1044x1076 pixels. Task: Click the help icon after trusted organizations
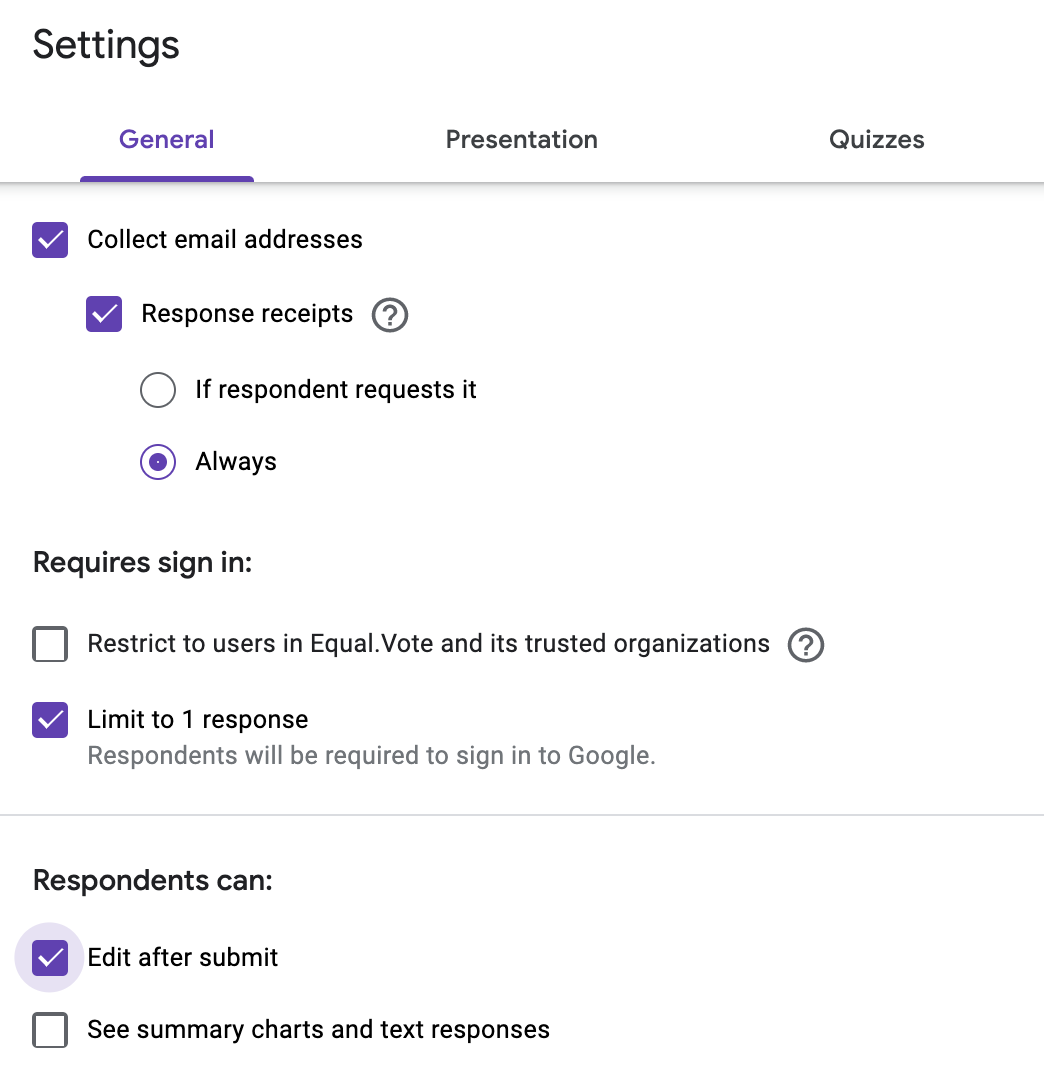(806, 645)
